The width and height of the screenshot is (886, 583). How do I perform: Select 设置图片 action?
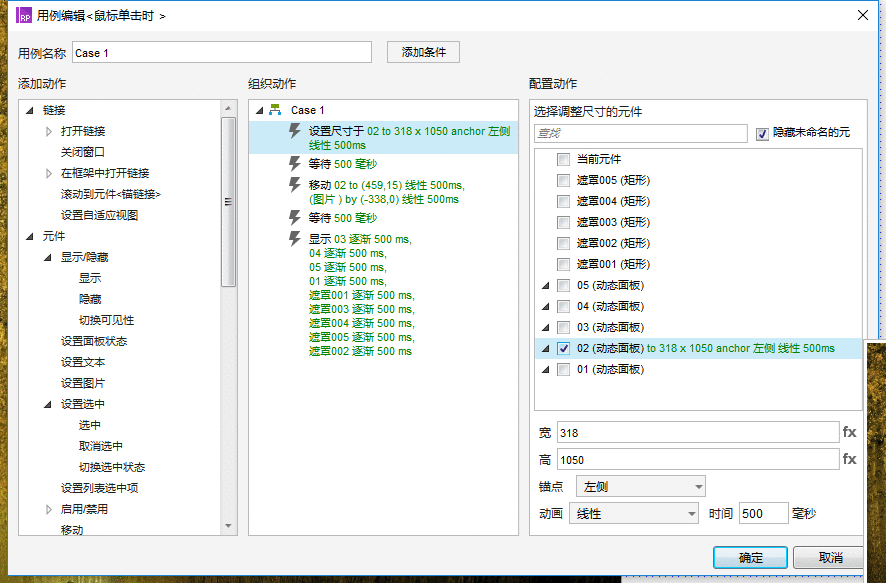click(x=82, y=383)
